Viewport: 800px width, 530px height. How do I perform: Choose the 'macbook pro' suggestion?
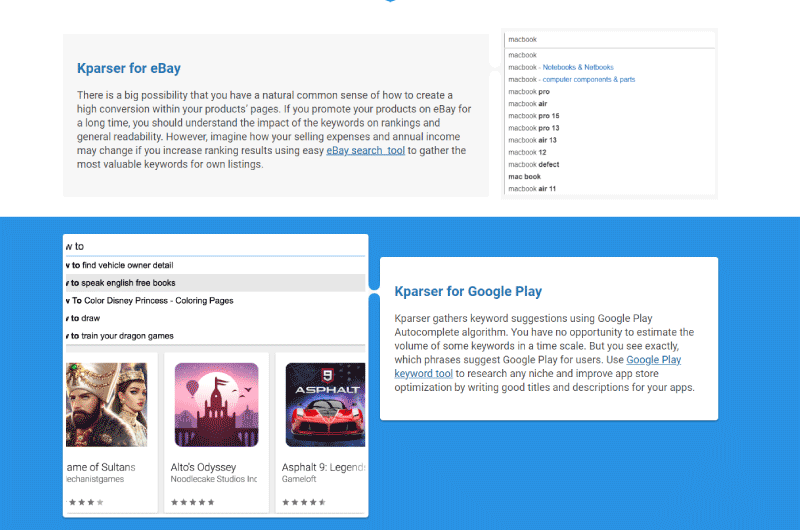(529, 92)
